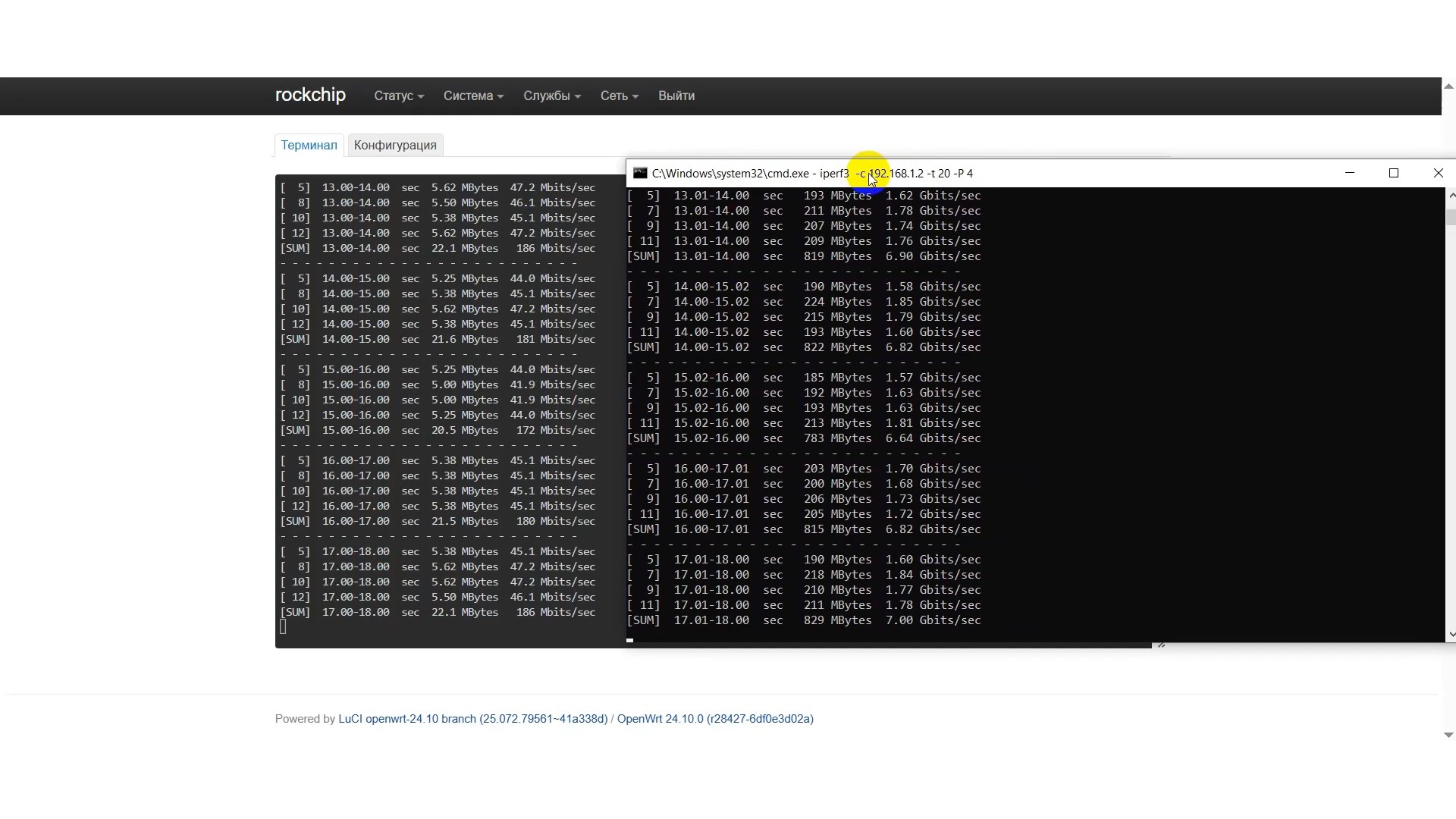
Task: Click the rockchip brand link
Action: (x=310, y=95)
